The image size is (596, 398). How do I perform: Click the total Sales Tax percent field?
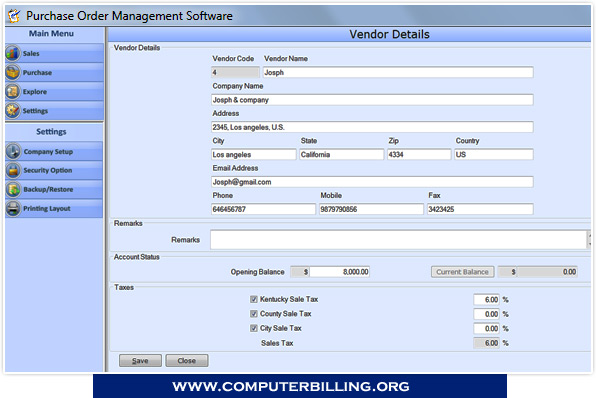click(x=487, y=343)
